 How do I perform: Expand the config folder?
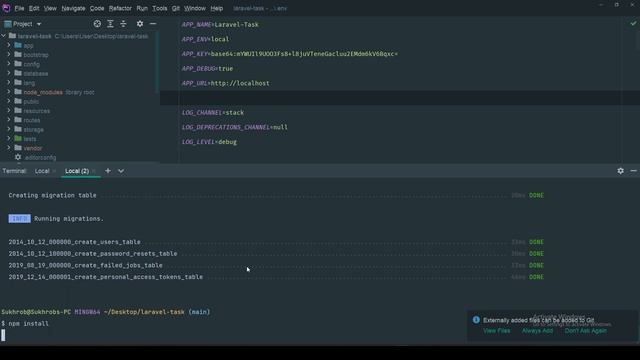pyautogui.click(x=9, y=64)
